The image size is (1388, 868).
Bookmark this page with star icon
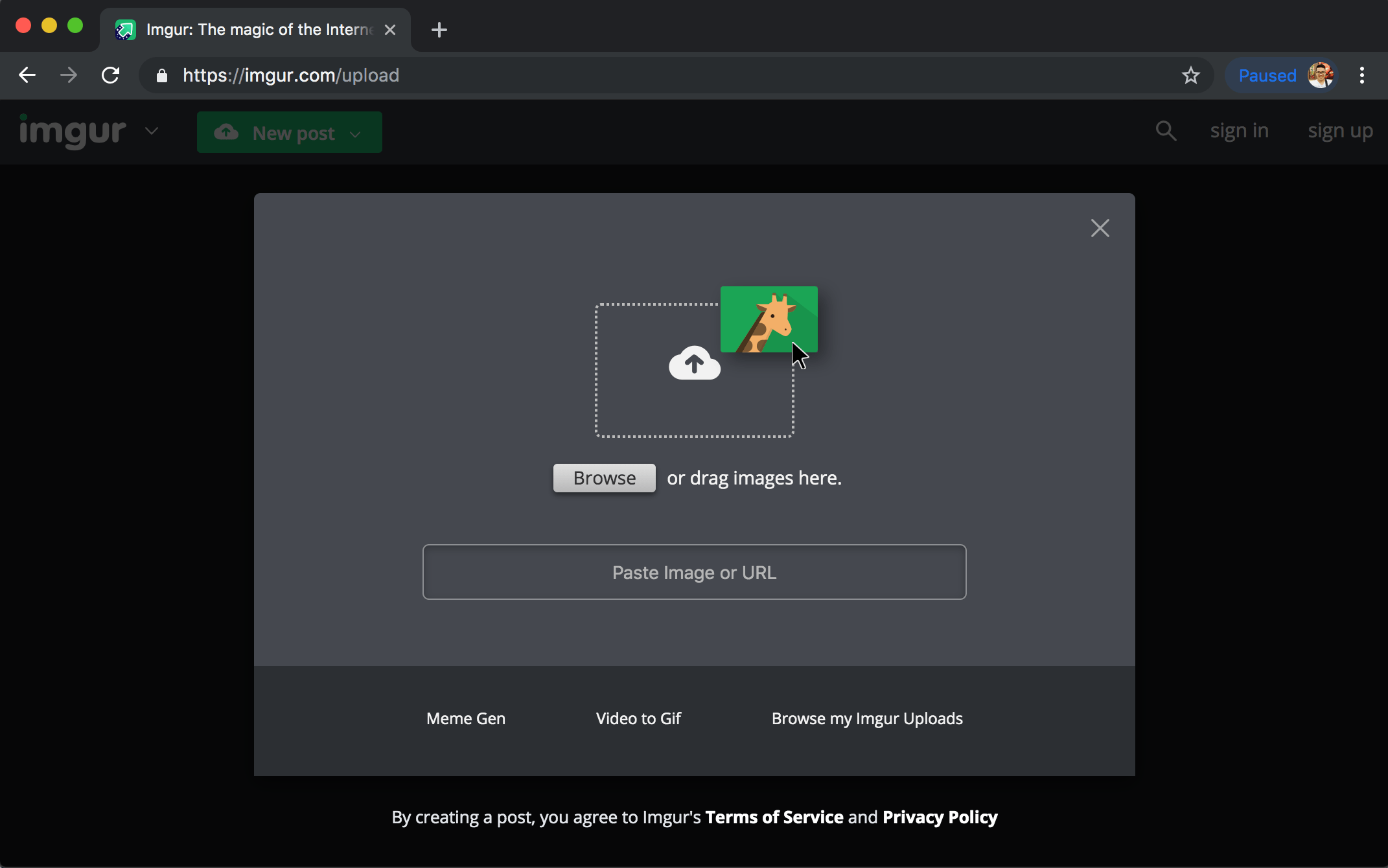point(1190,76)
